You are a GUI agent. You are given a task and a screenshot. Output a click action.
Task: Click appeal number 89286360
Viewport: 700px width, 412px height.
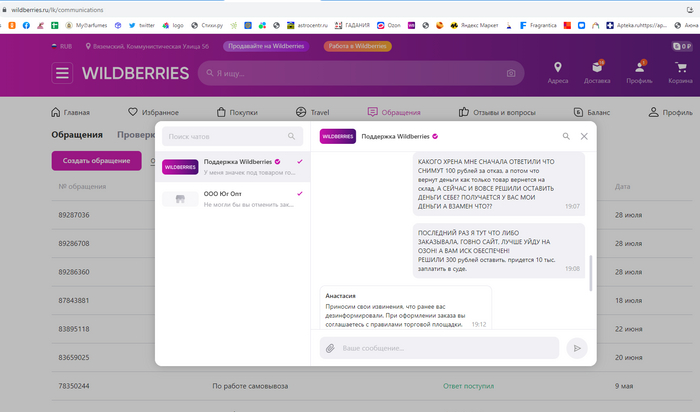(74, 272)
